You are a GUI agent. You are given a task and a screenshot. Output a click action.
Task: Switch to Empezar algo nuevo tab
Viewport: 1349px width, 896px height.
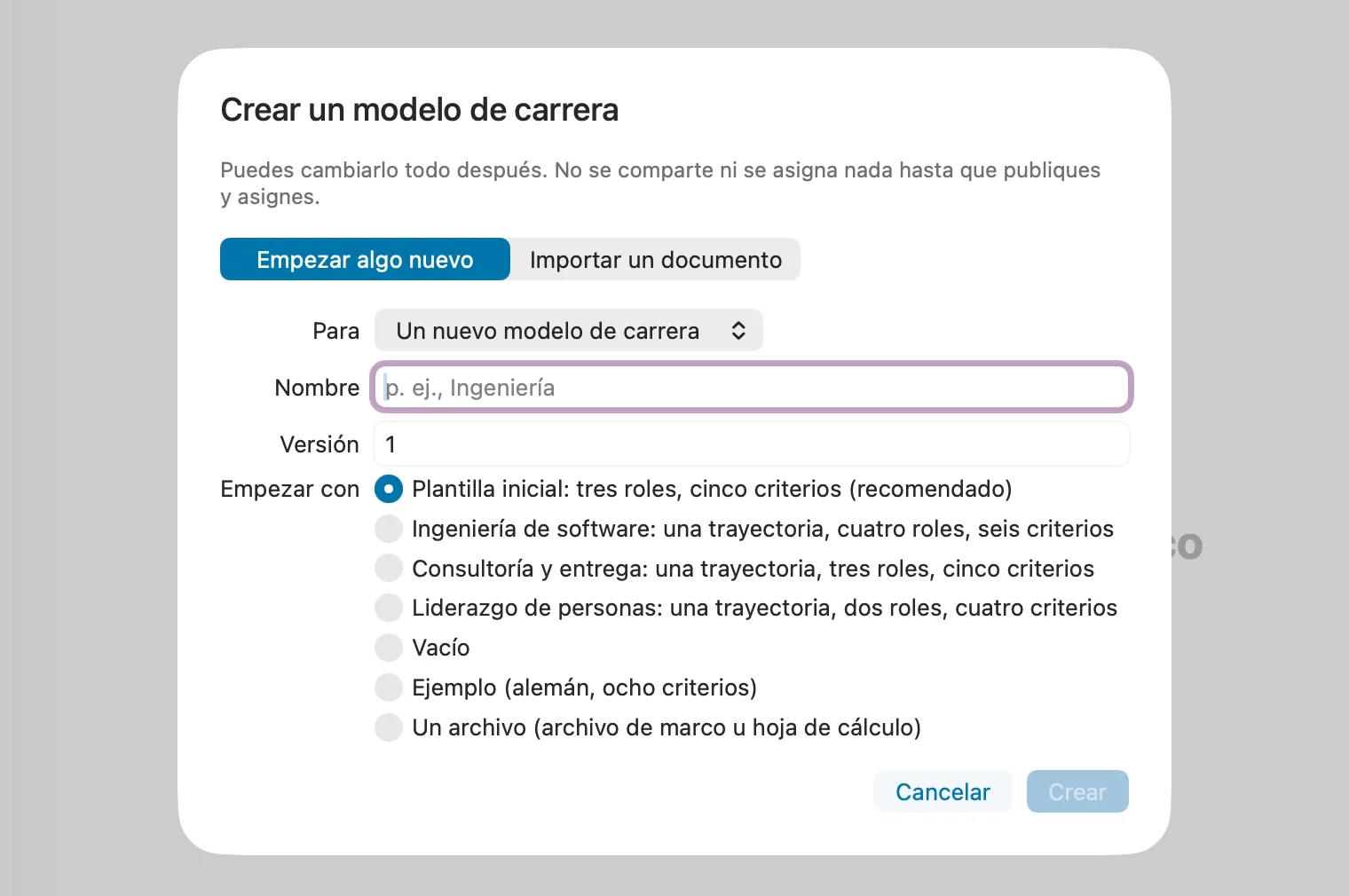(365, 259)
